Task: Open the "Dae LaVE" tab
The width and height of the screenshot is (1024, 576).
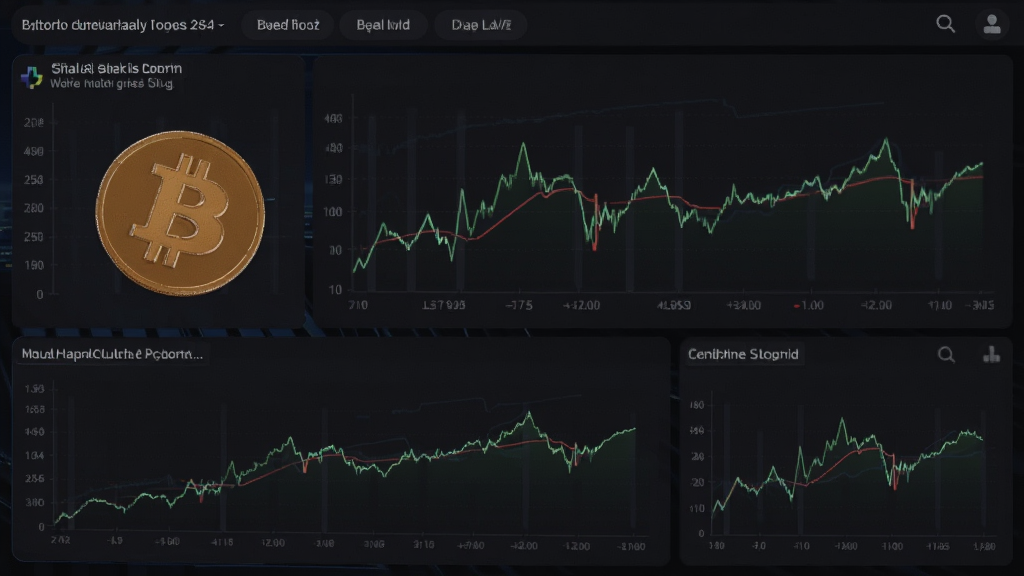Action: [x=481, y=25]
